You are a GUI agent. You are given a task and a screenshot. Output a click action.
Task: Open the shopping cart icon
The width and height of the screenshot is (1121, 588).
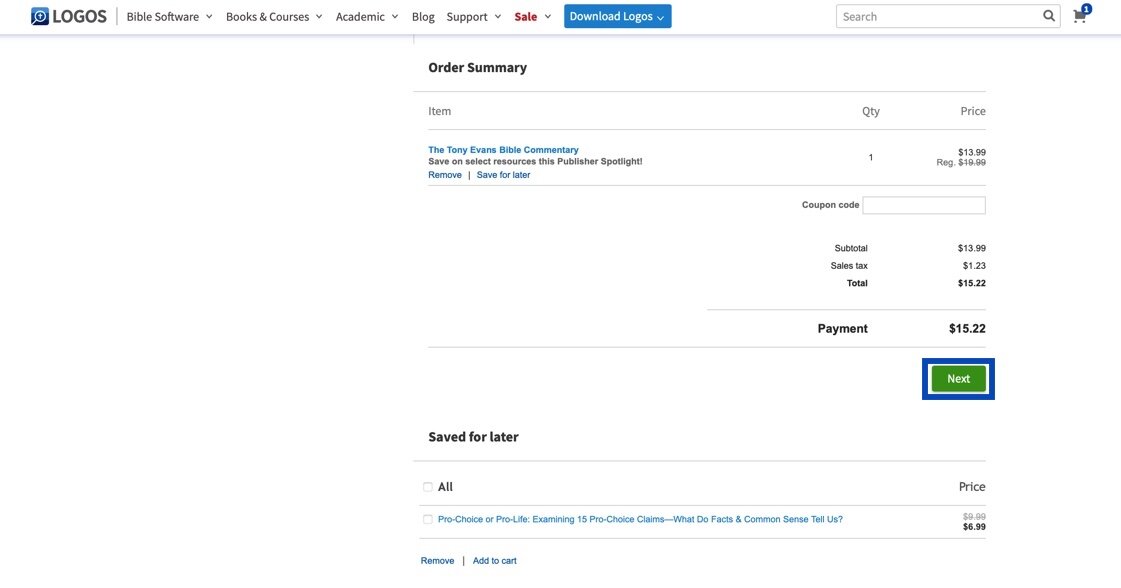coord(1080,16)
